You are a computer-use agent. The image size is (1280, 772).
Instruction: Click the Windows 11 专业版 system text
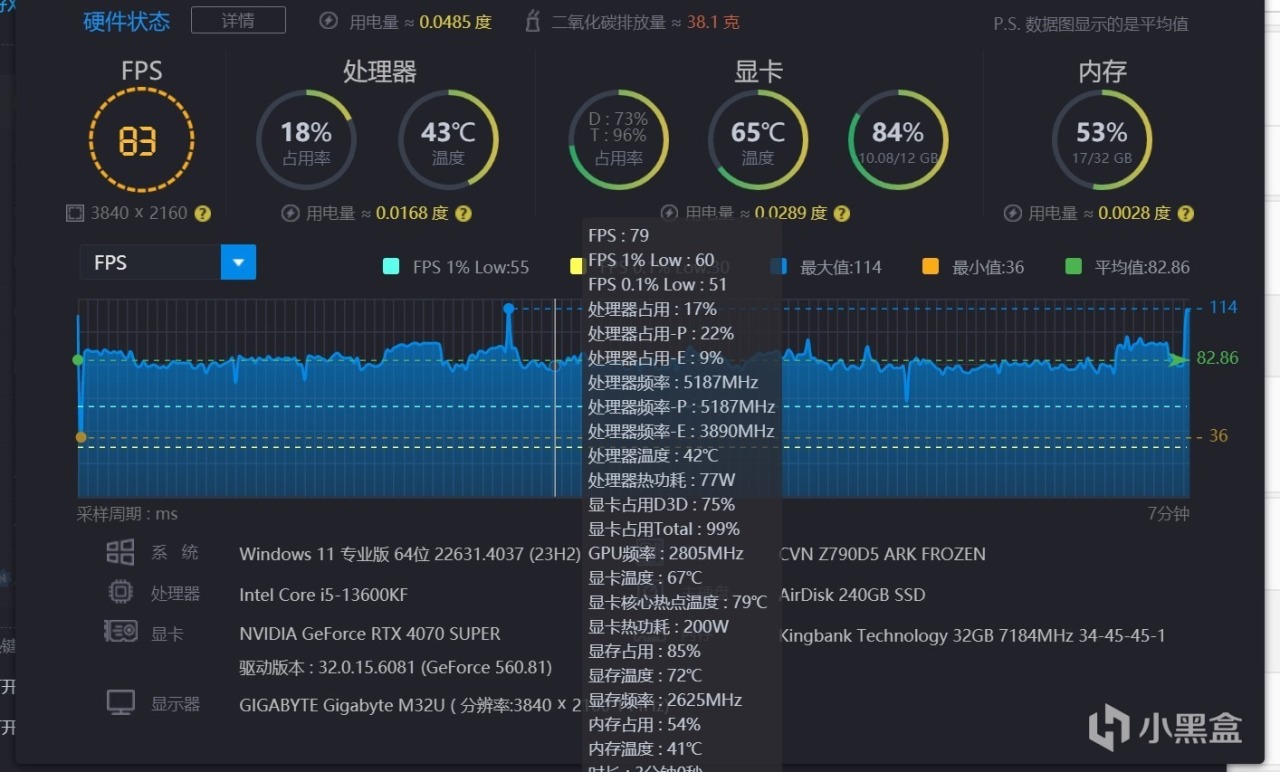[x=410, y=554]
